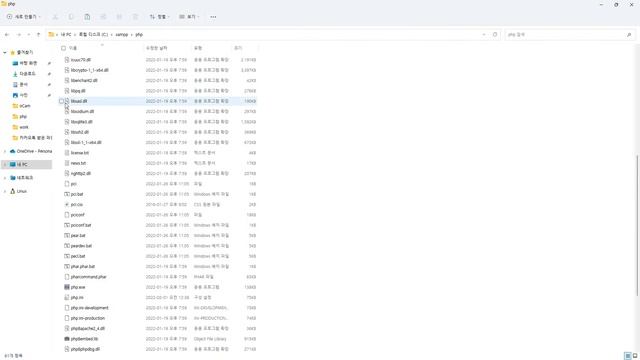Go up one folder level arrow
This screenshot has height=360, width=640.
coord(38,35)
